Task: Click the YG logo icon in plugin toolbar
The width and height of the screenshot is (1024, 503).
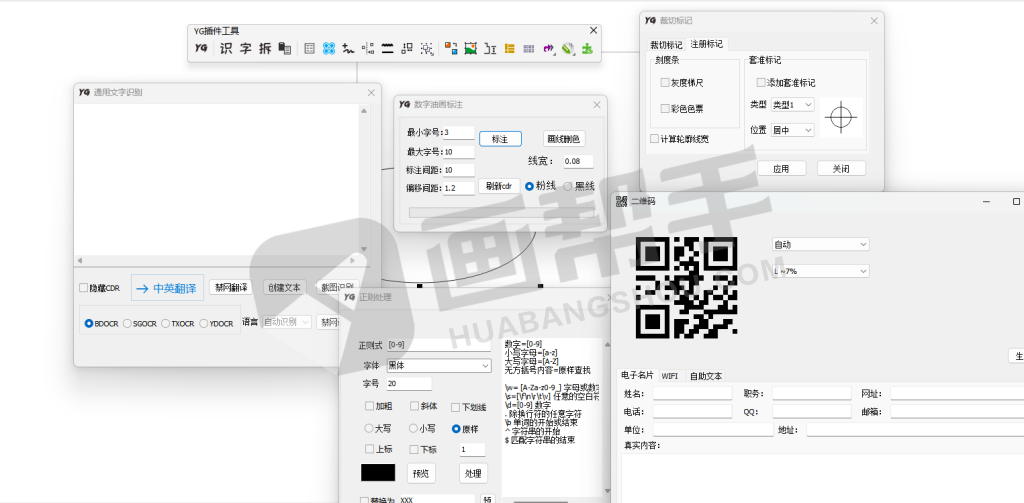Action: pyautogui.click(x=201, y=48)
